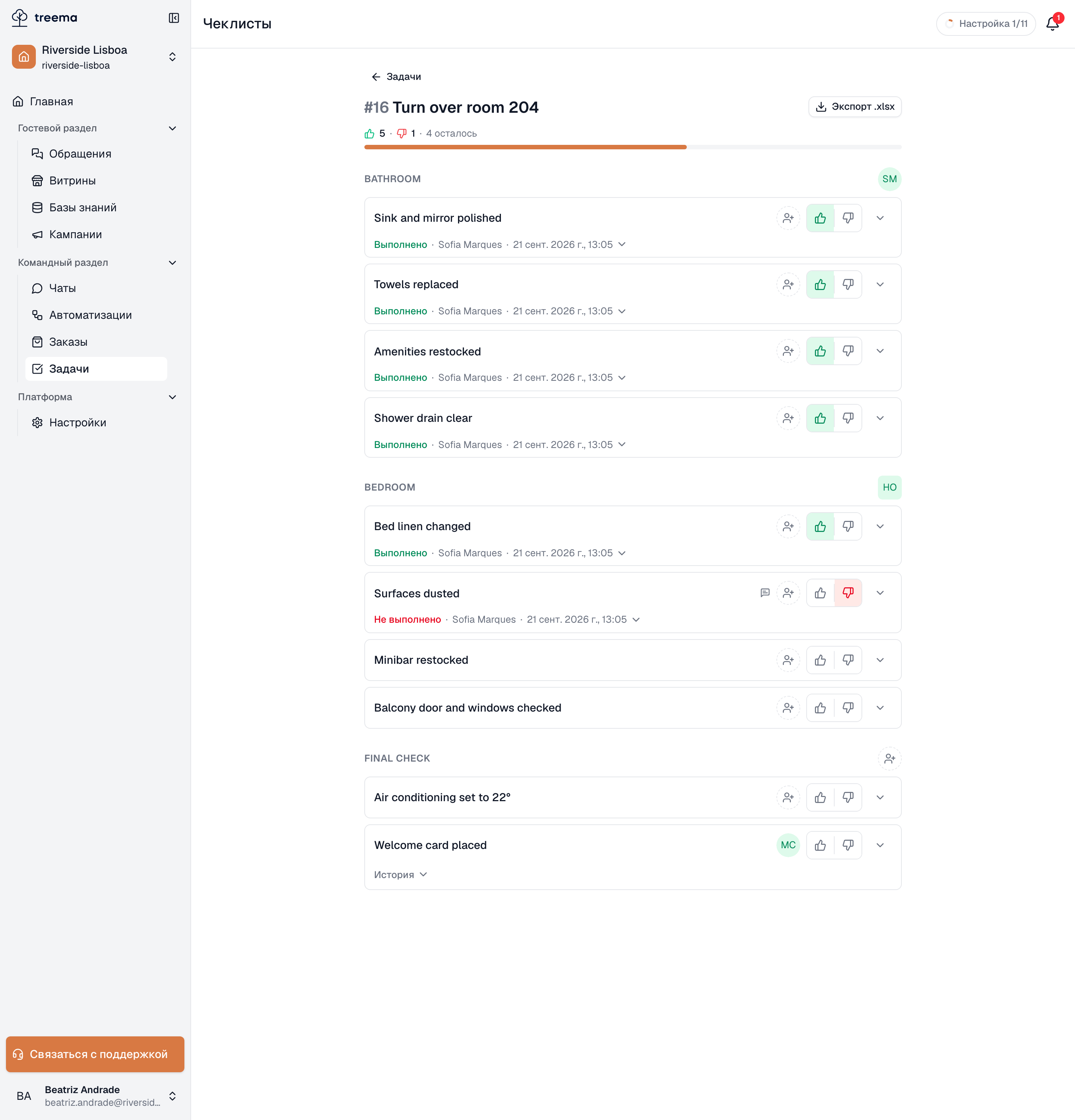This screenshot has width=1075, height=1120.
Task: Thumbs down Air conditioning set to 22°
Action: point(848,797)
